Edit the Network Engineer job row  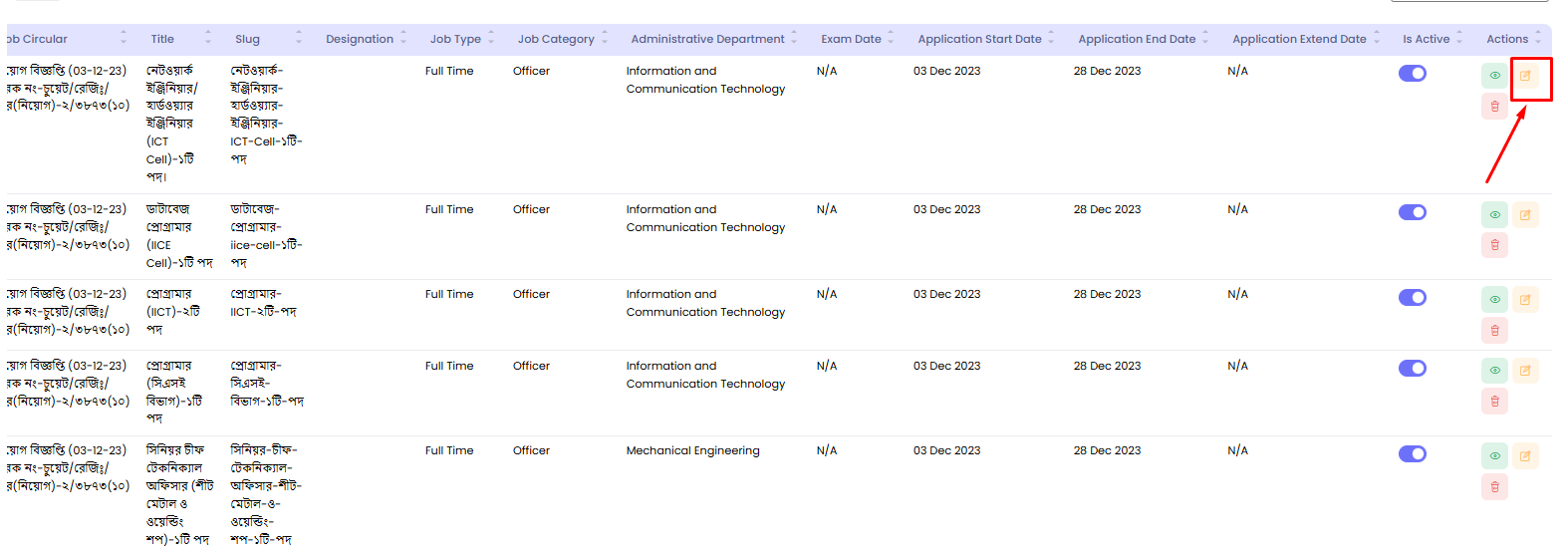[x=1525, y=76]
